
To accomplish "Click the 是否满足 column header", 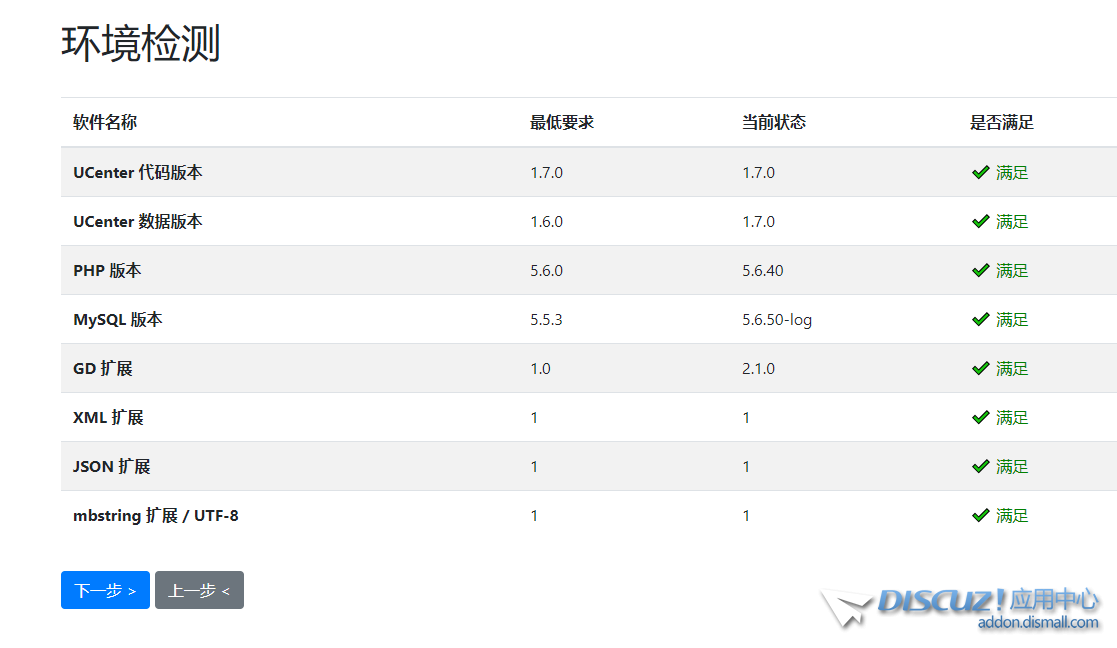I will [1002, 122].
